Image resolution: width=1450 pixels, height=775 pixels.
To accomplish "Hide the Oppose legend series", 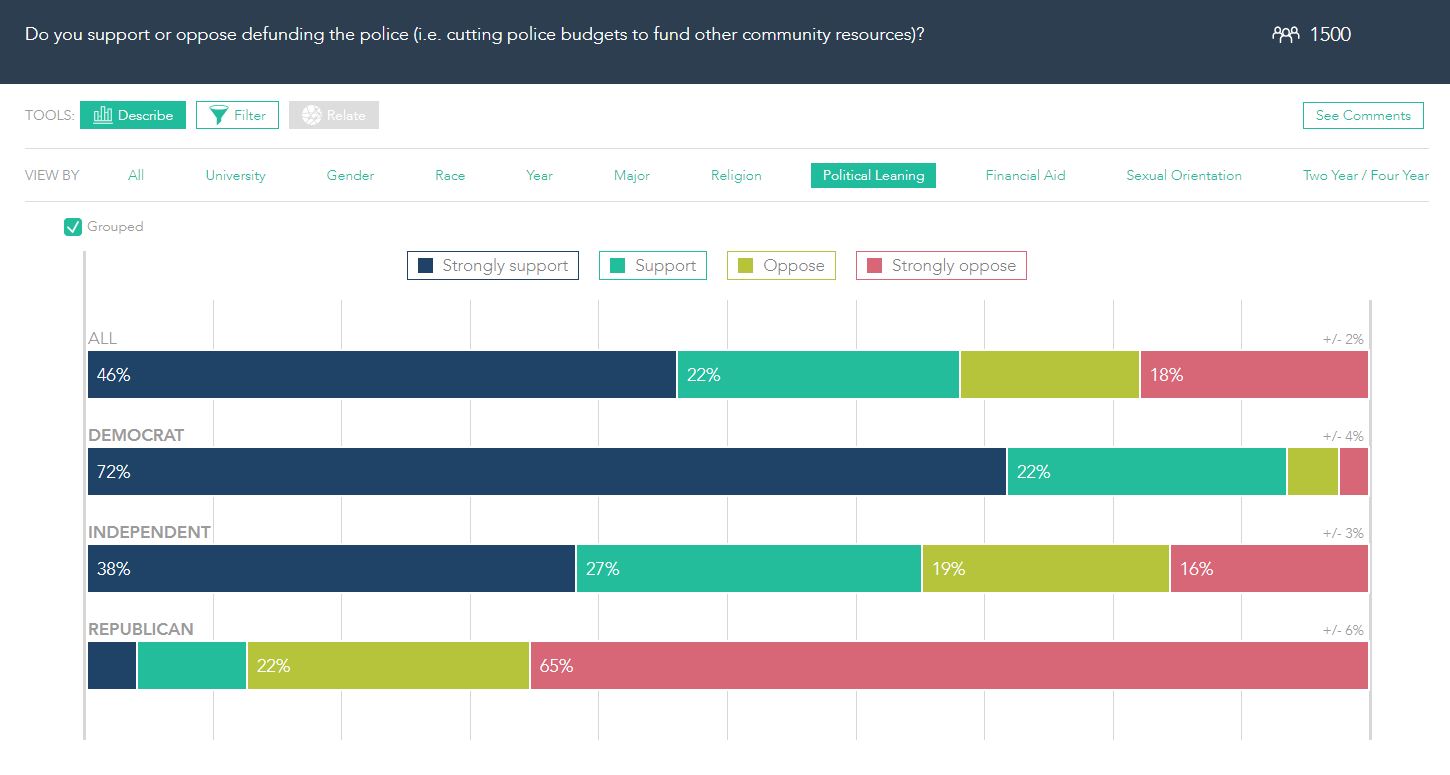I will point(781,266).
